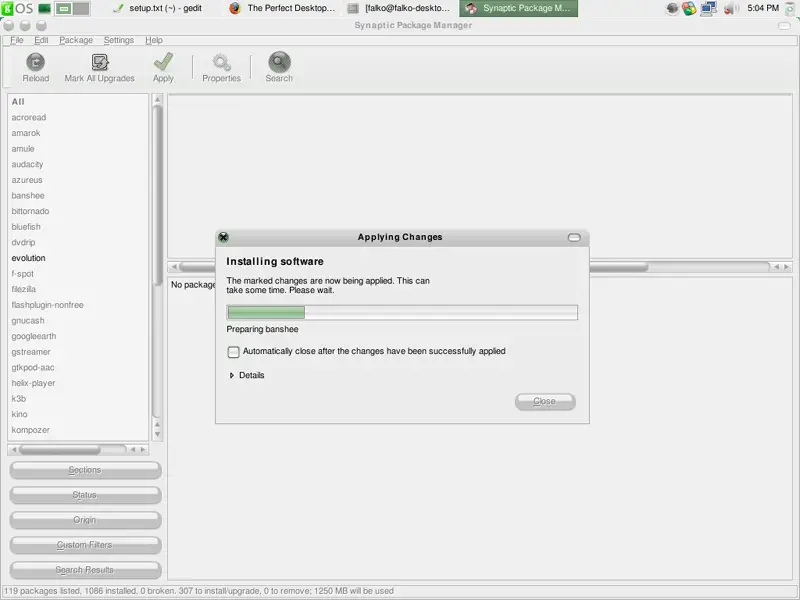Click the volume speaker tray icon
Image resolution: width=800 pixels, height=600 pixels.
pyautogui.click(x=731, y=8)
